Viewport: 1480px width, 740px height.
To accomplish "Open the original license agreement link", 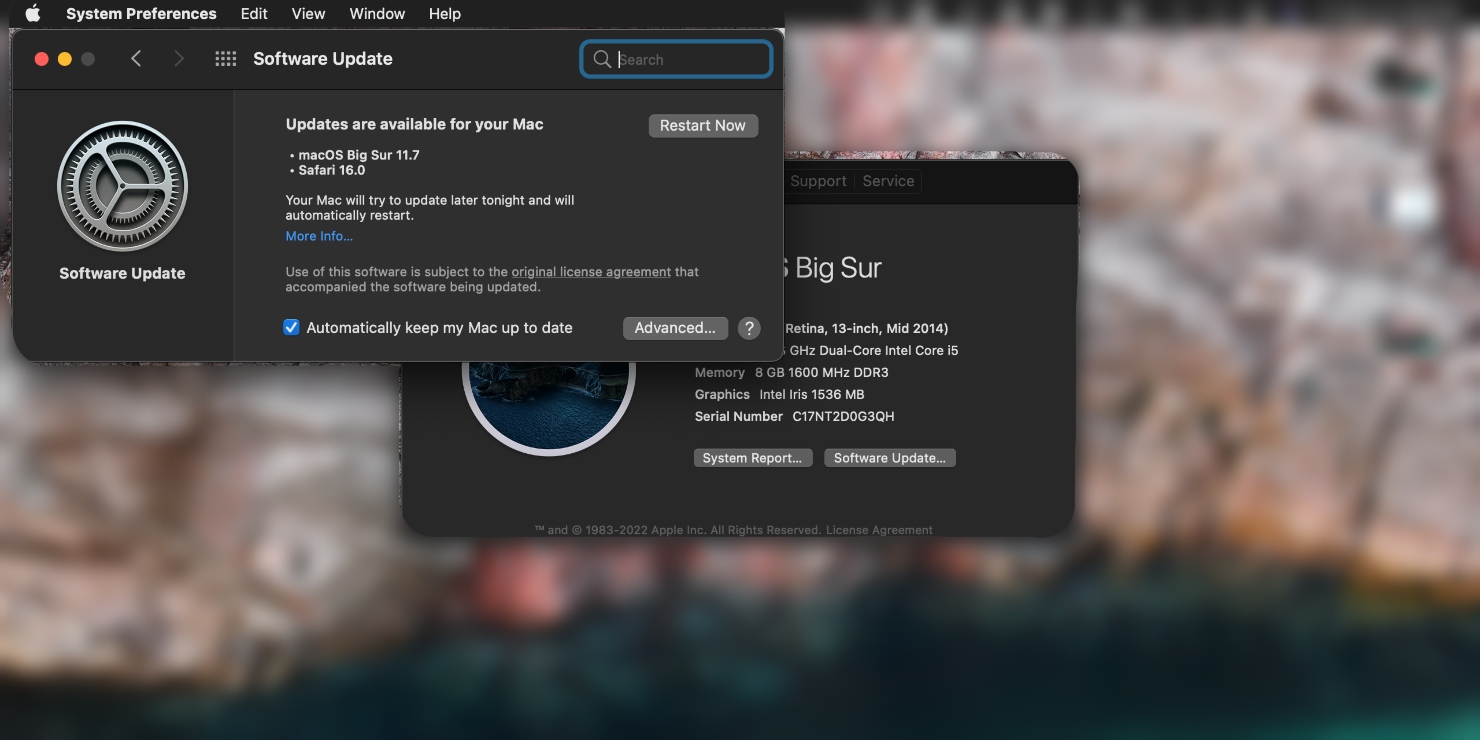I will [591, 272].
